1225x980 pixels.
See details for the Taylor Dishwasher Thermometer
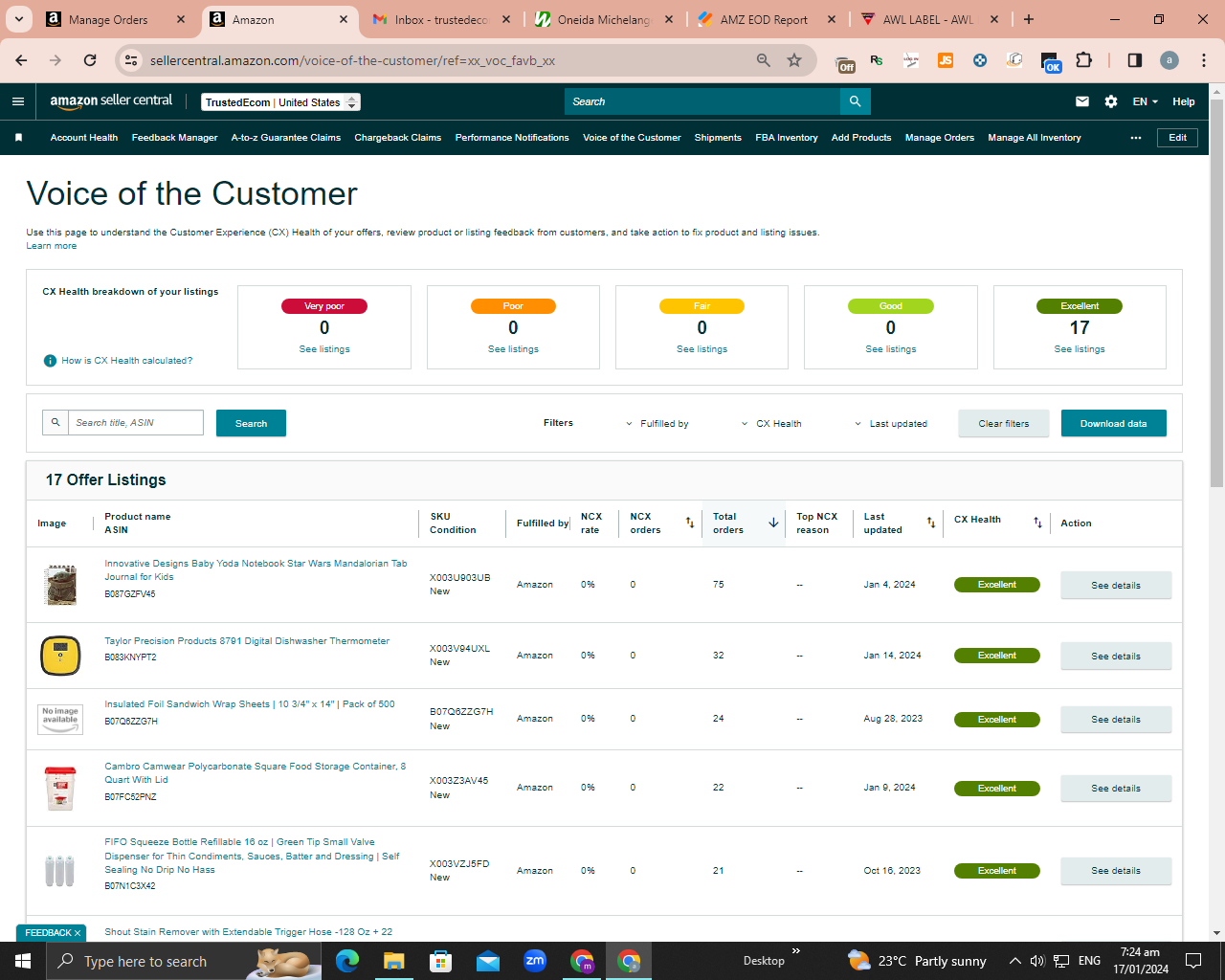[1116, 657]
